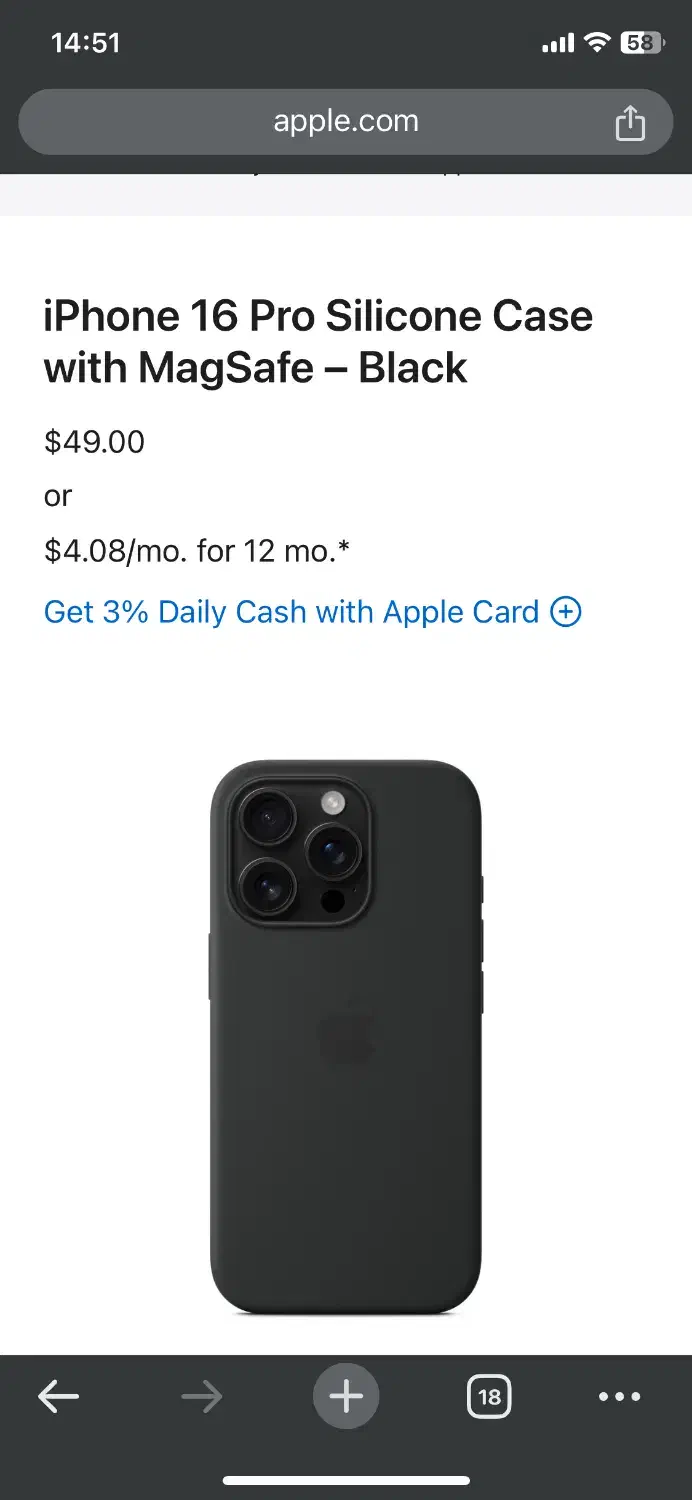Tap the home indicator bar at bottom

346,1480
